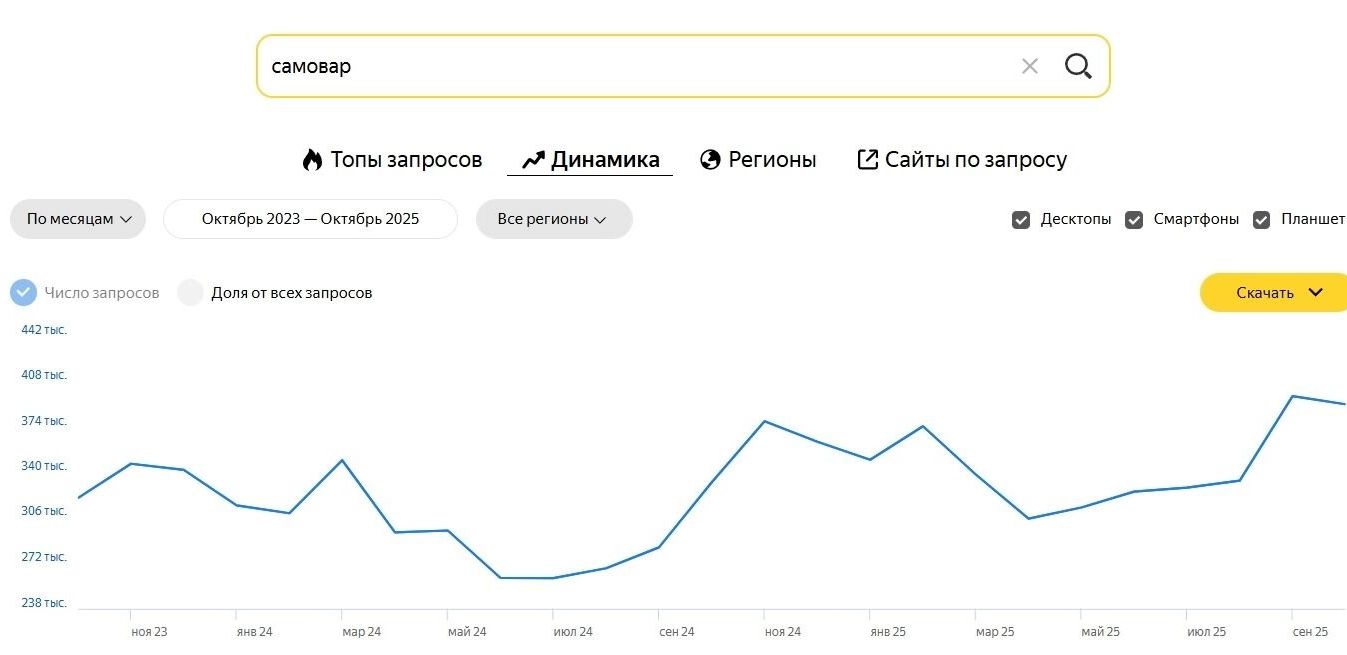Click chevron arrow on Скачать button
This screenshot has height=655, width=1347.
(x=1315, y=292)
